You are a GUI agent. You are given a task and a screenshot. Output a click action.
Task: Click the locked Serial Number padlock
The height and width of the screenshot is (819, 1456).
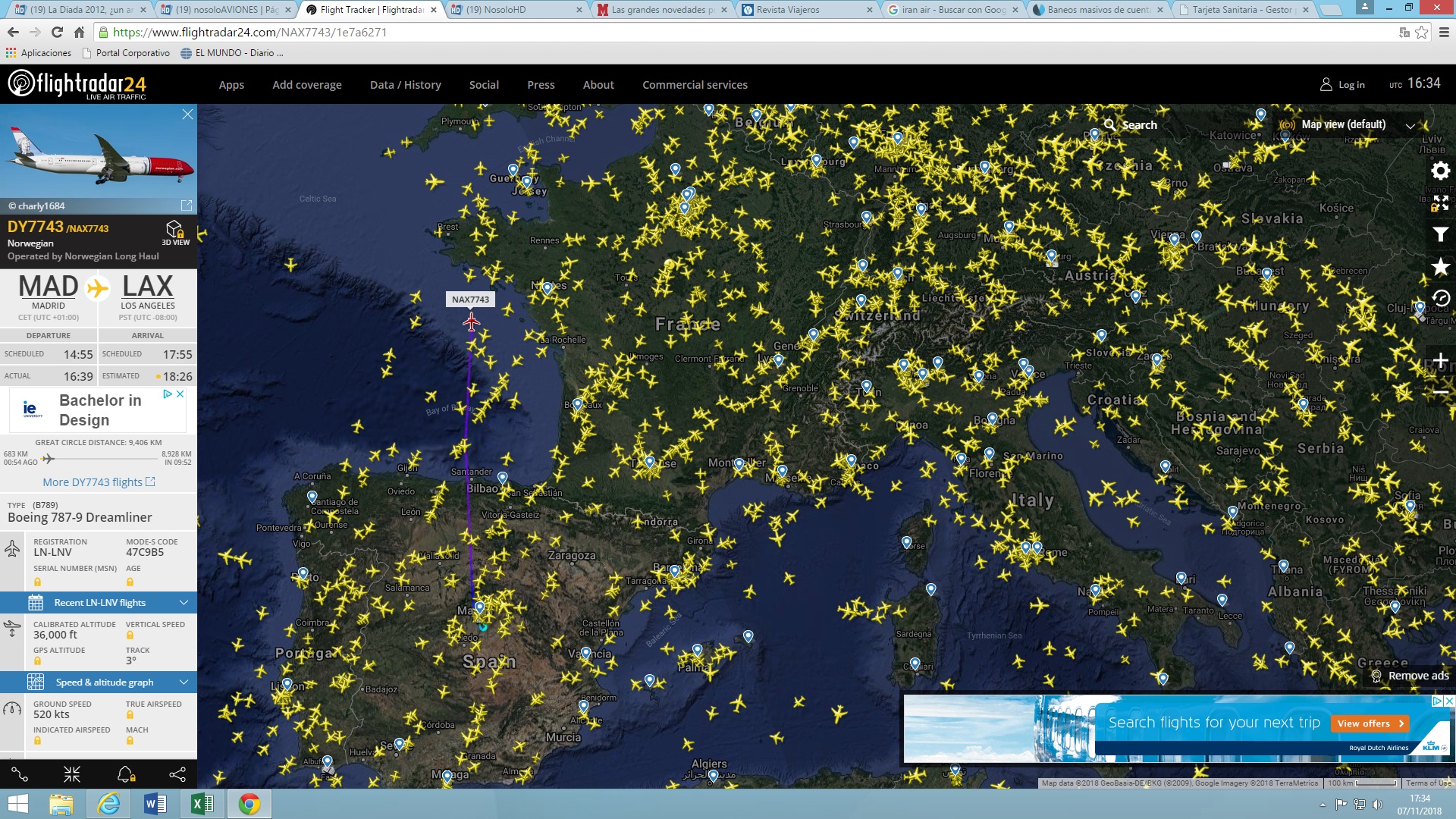click(x=37, y=582)
